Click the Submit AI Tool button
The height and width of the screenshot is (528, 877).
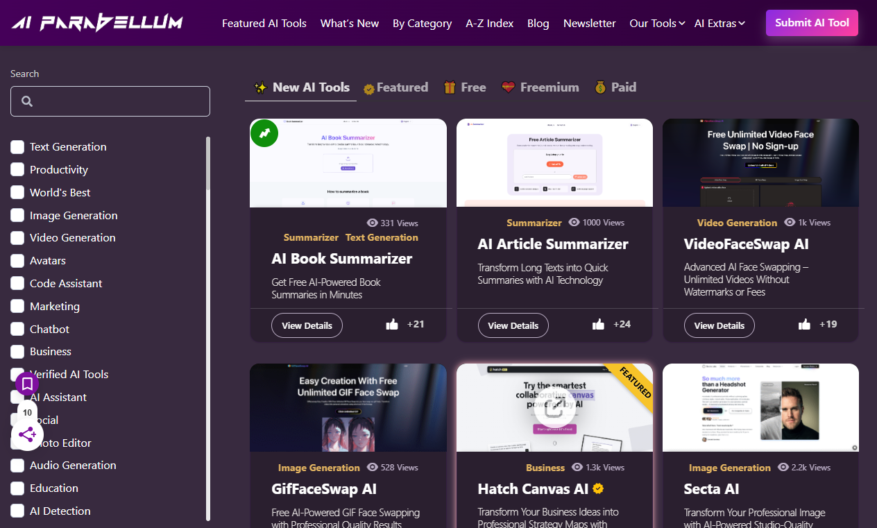(x=812, y=23)
